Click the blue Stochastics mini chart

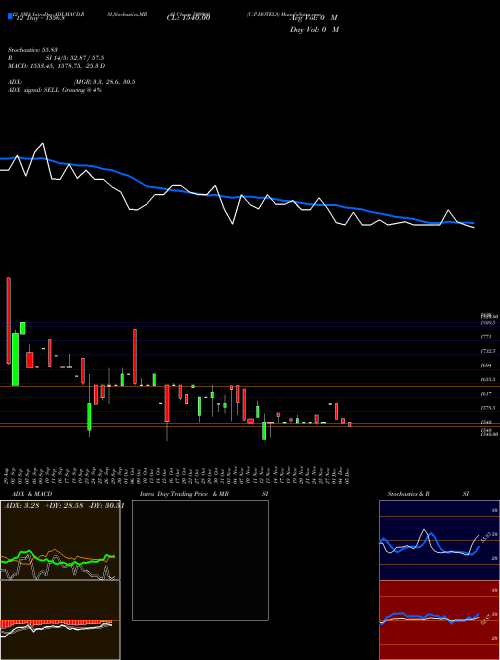pyautogui.click(x=439, y=540)
